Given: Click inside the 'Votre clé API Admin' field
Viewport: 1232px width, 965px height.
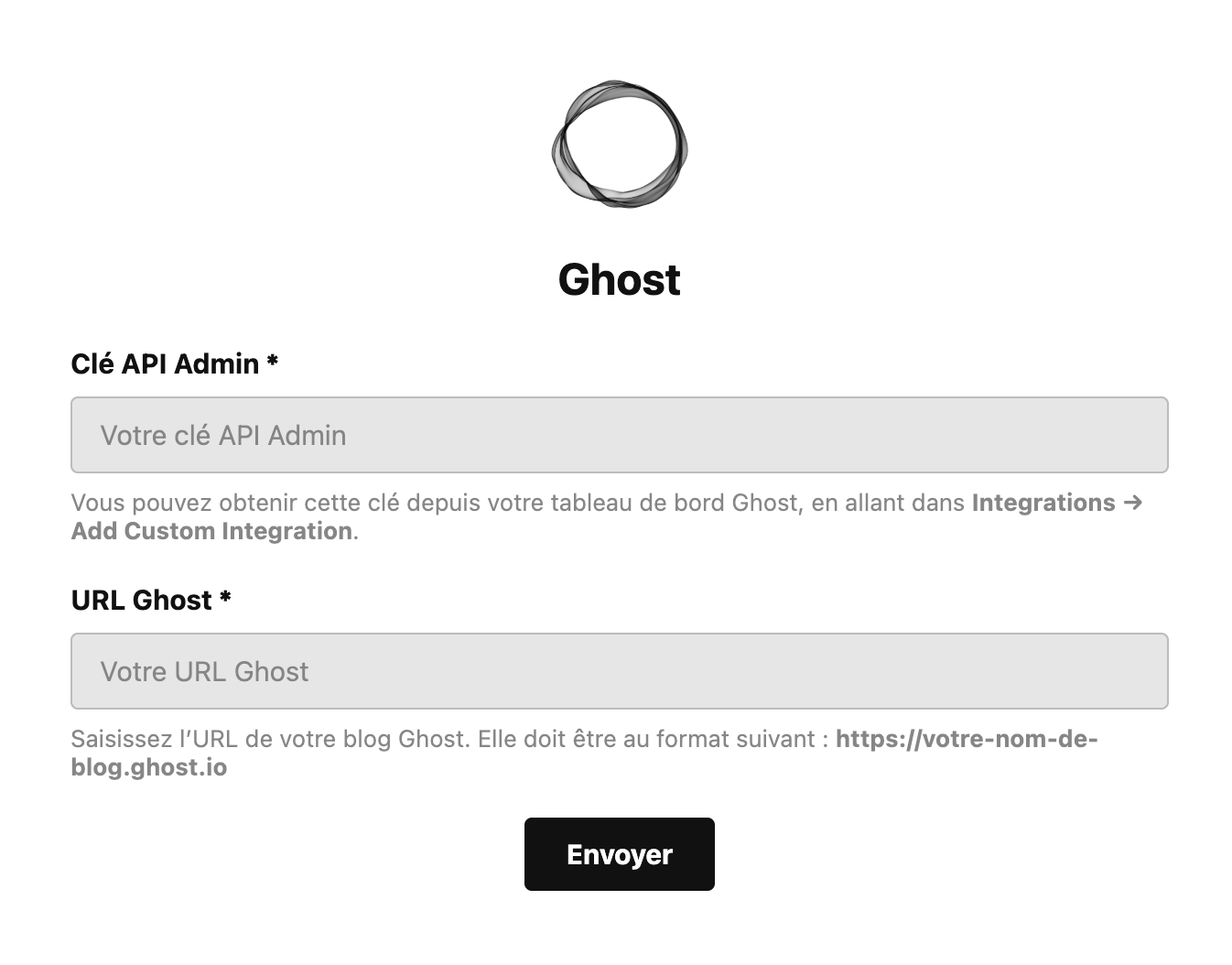Looking at the screenshot, I should coord(619,435).
